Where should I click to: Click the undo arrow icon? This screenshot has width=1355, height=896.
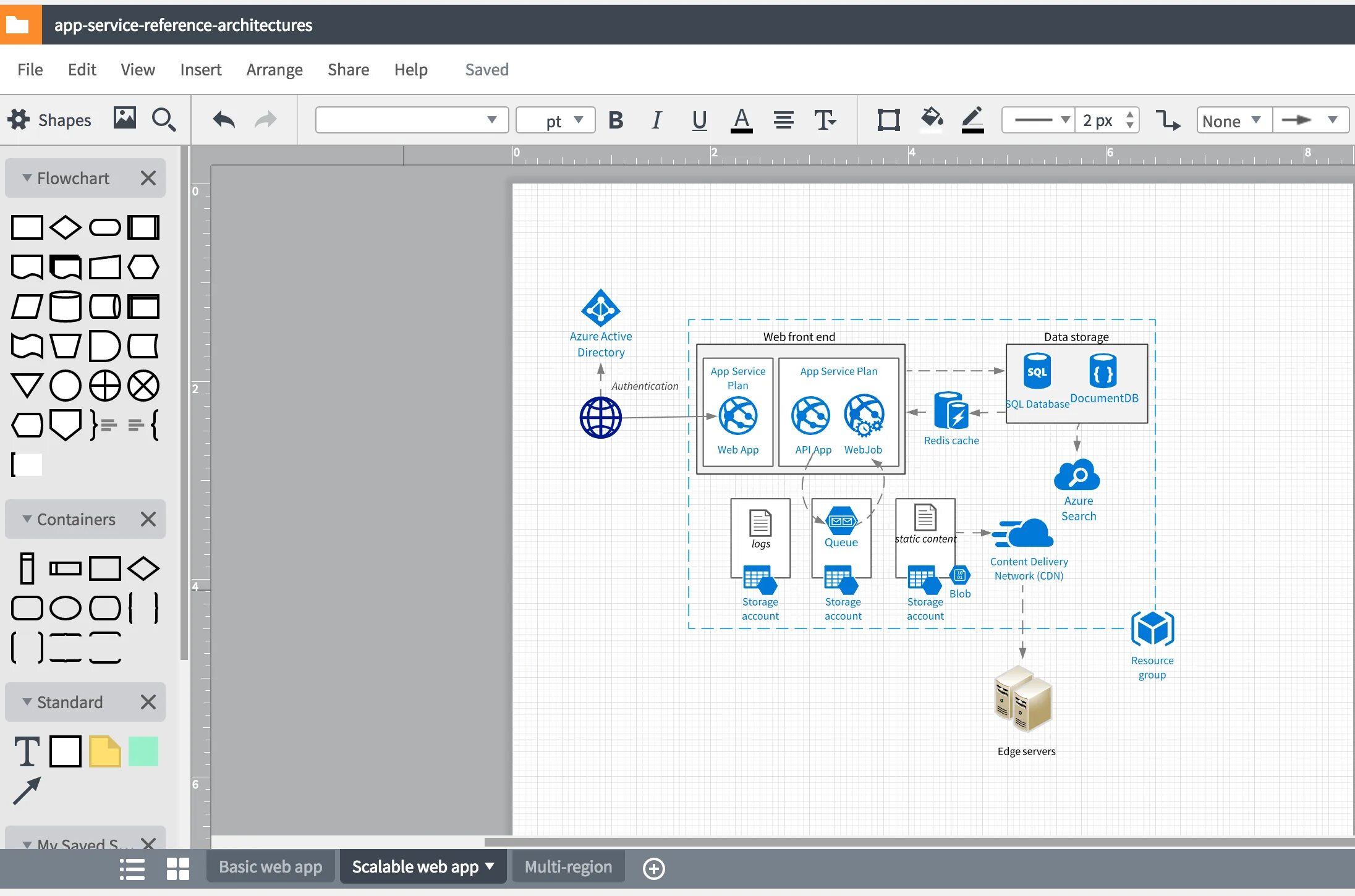[224, 120]
